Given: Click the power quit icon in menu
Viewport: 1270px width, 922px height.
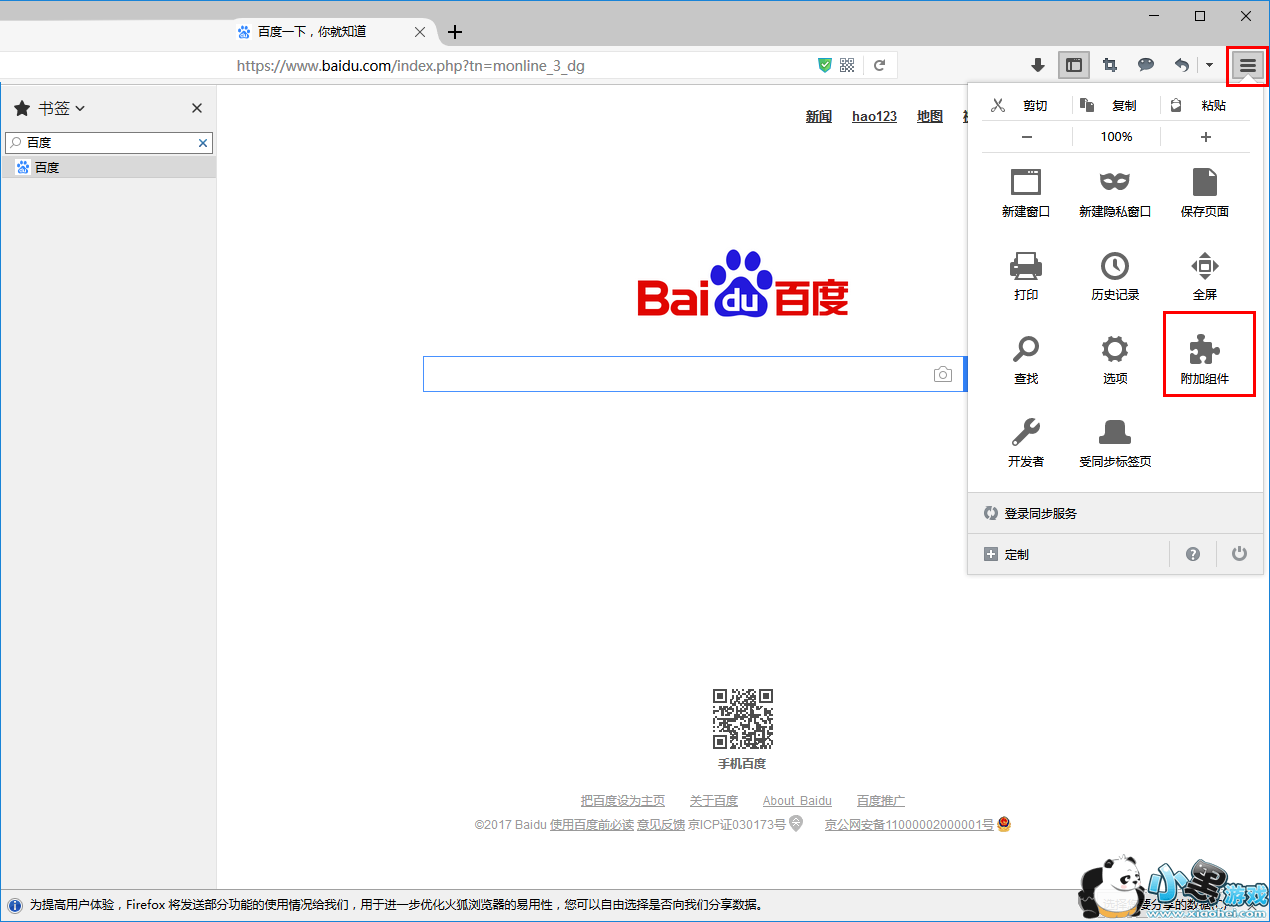Looking at the screenshot, I should coord(1240,554).
